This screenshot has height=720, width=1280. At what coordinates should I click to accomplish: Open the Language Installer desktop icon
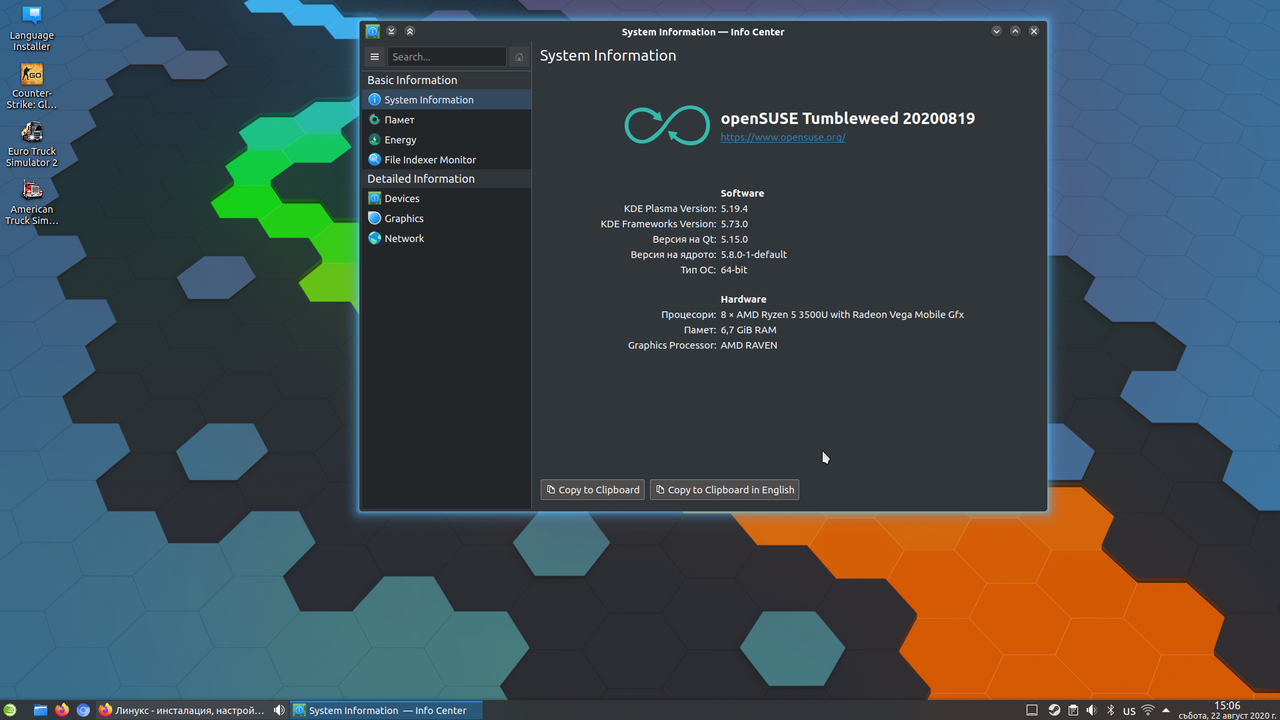pyautogui.click(x=32, y=28)
